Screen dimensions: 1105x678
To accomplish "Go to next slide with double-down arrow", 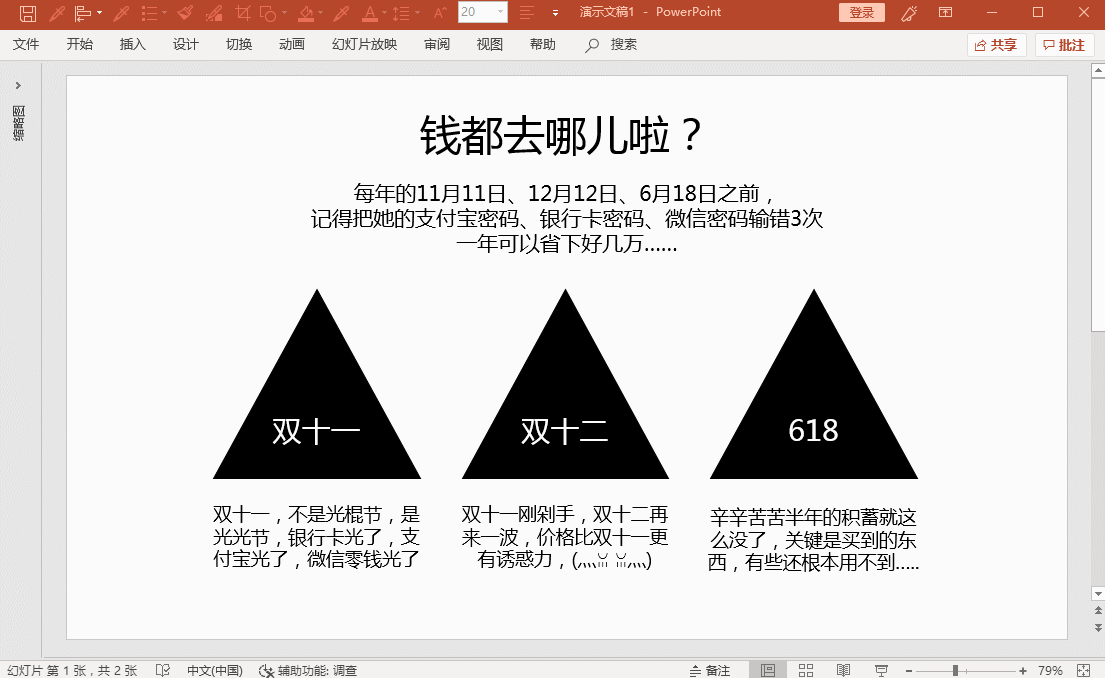I will [1098, 627].
